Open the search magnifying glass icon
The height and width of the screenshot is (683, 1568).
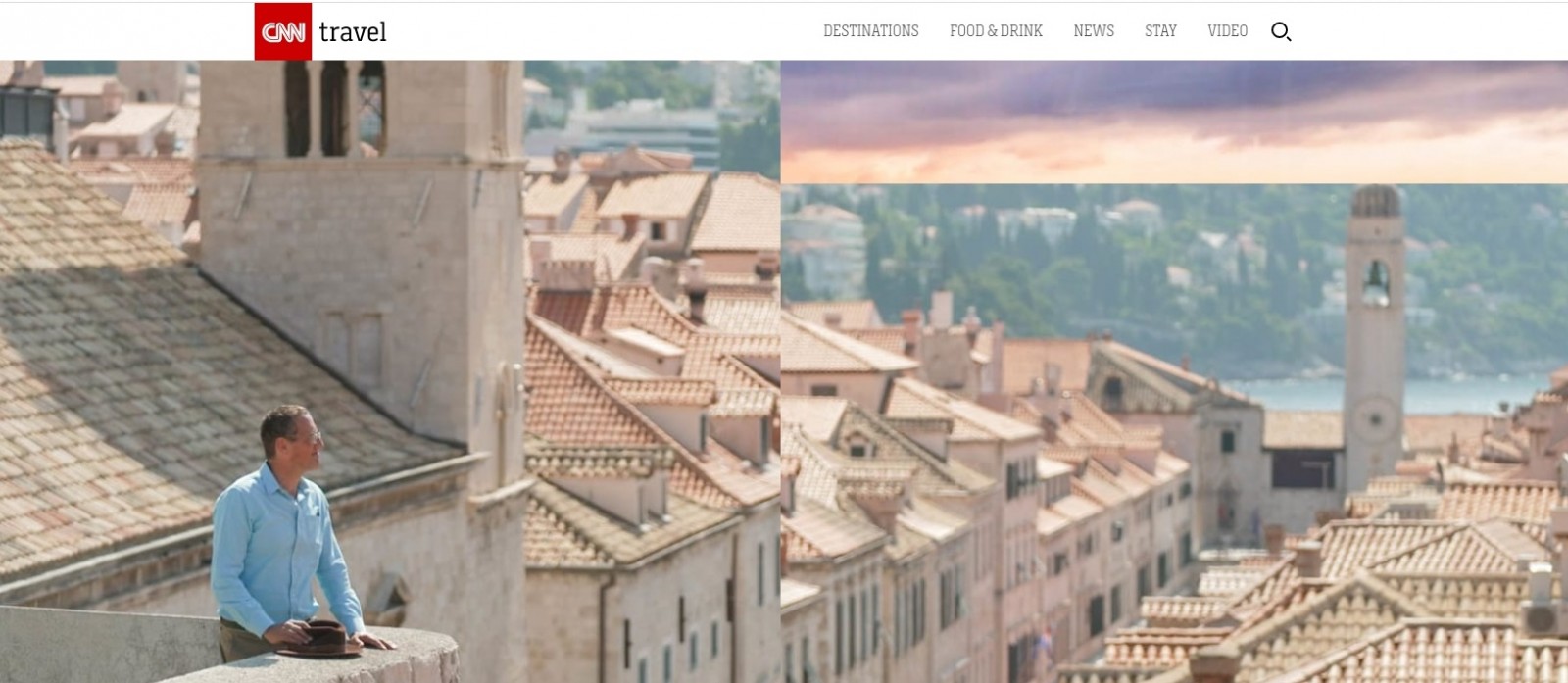click(x=1281, y=31)
